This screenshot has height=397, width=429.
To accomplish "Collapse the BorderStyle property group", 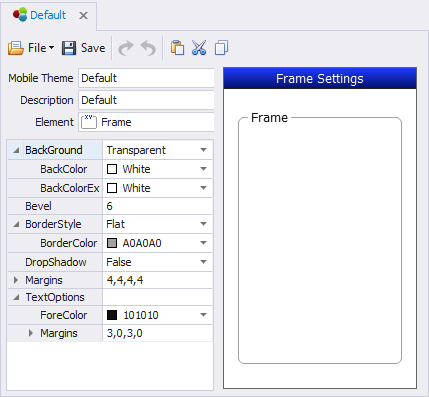I will (16, 224).
